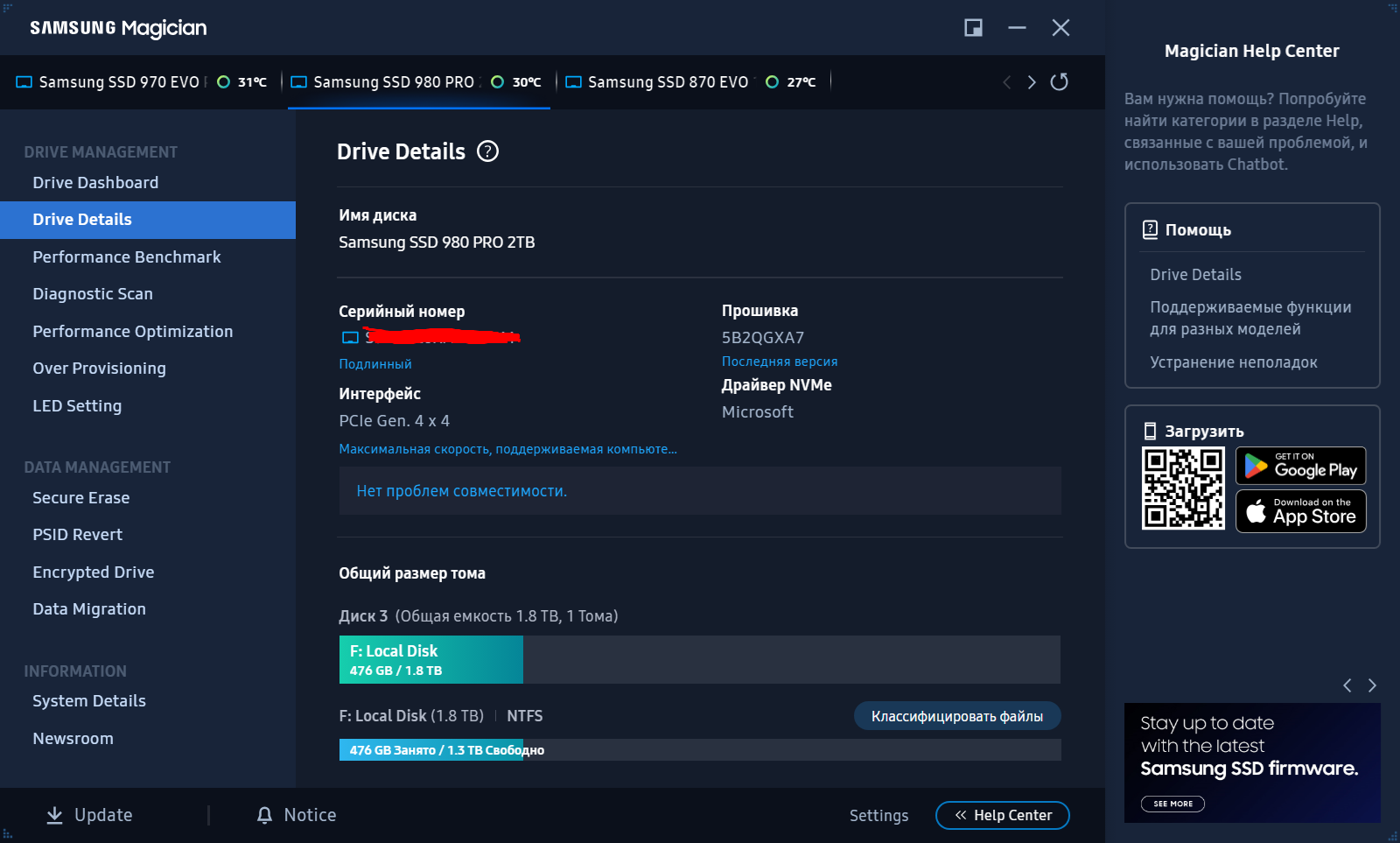The height and width of the screenshot is (843, 1400).
Task: Click the firmware version 5B2QGXA7
Action: click(763, 338)
